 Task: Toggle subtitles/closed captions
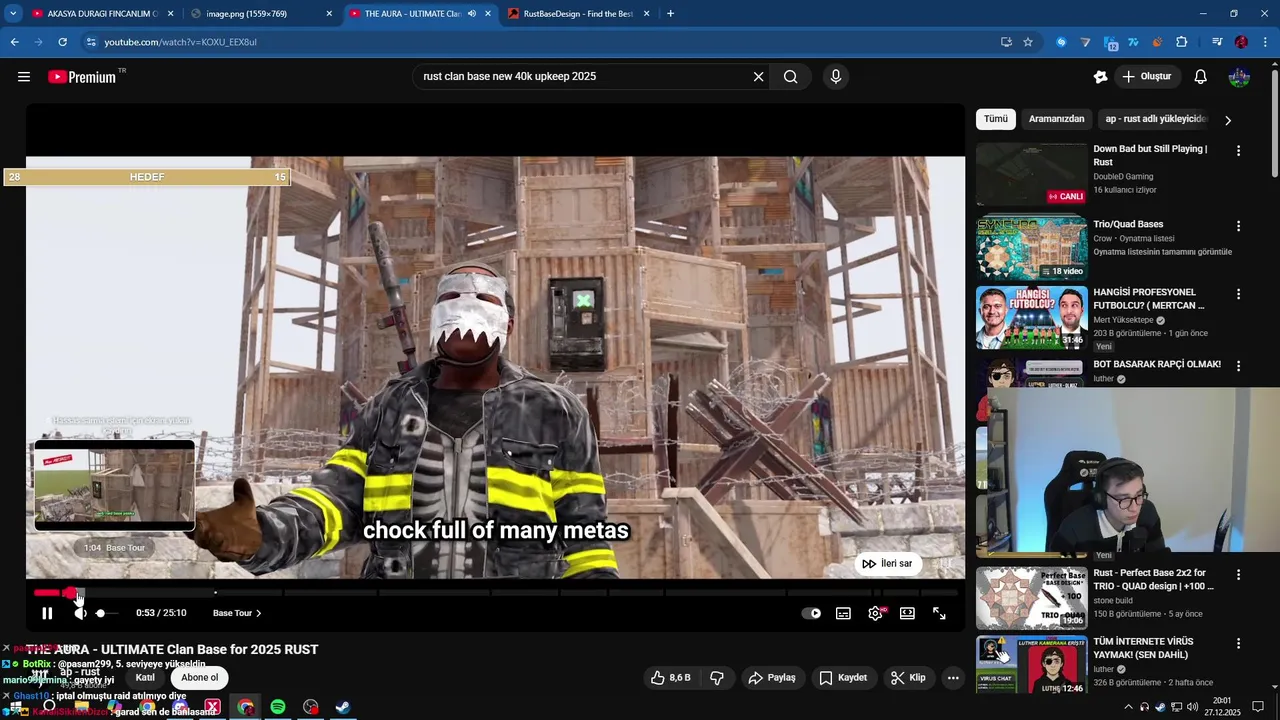point(844,613)
